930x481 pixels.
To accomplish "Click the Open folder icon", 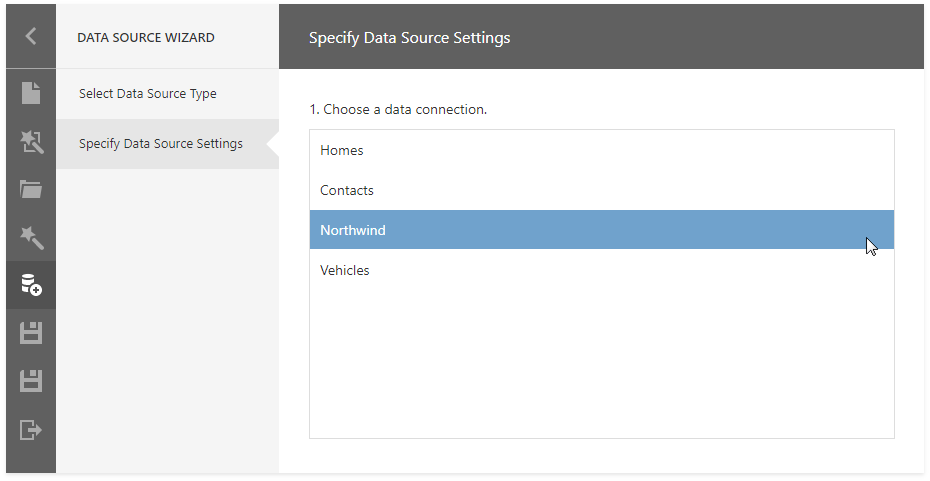I will click(x=31, y=189).
